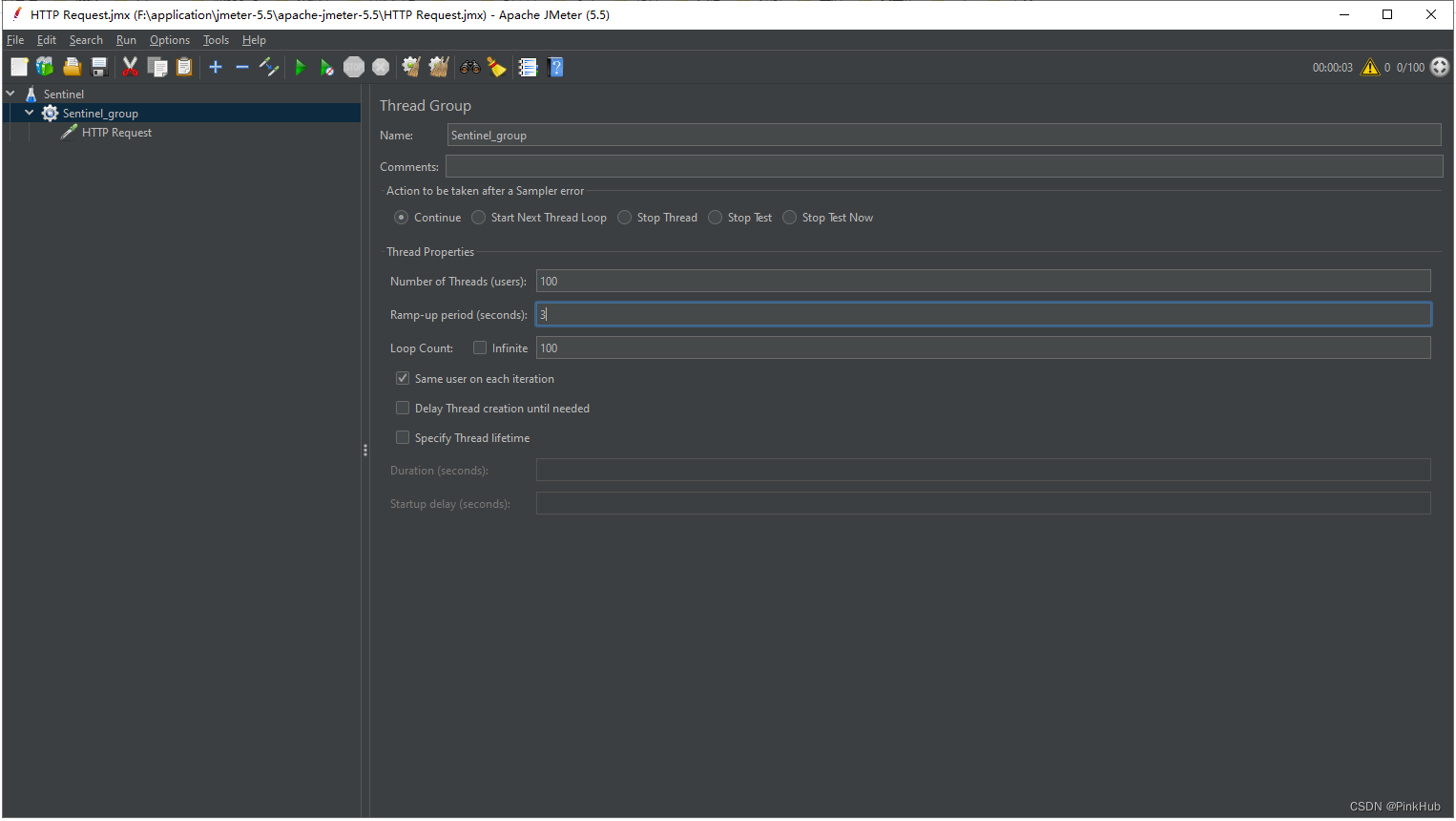Select the HTTP Request sampler
1456x821 pixels.
(116, 133)
